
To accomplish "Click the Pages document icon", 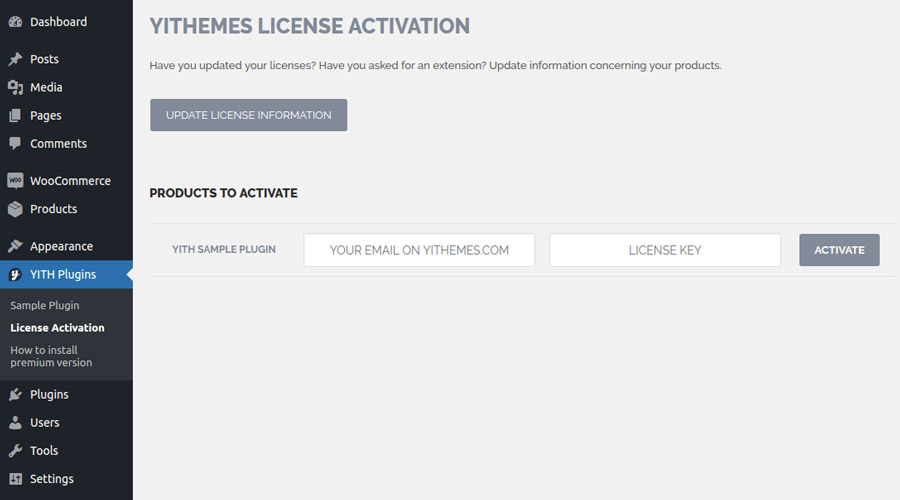I will (x=15, y=115).
